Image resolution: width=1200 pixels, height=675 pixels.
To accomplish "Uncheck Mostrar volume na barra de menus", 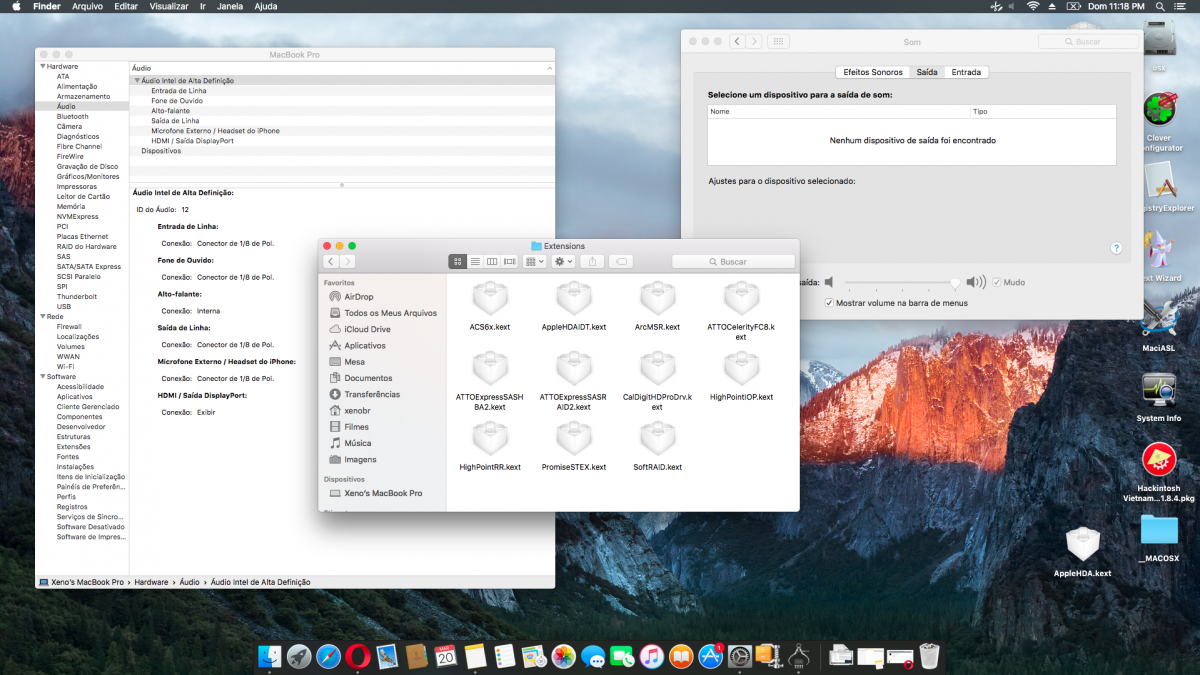I will tap(829, 303).
